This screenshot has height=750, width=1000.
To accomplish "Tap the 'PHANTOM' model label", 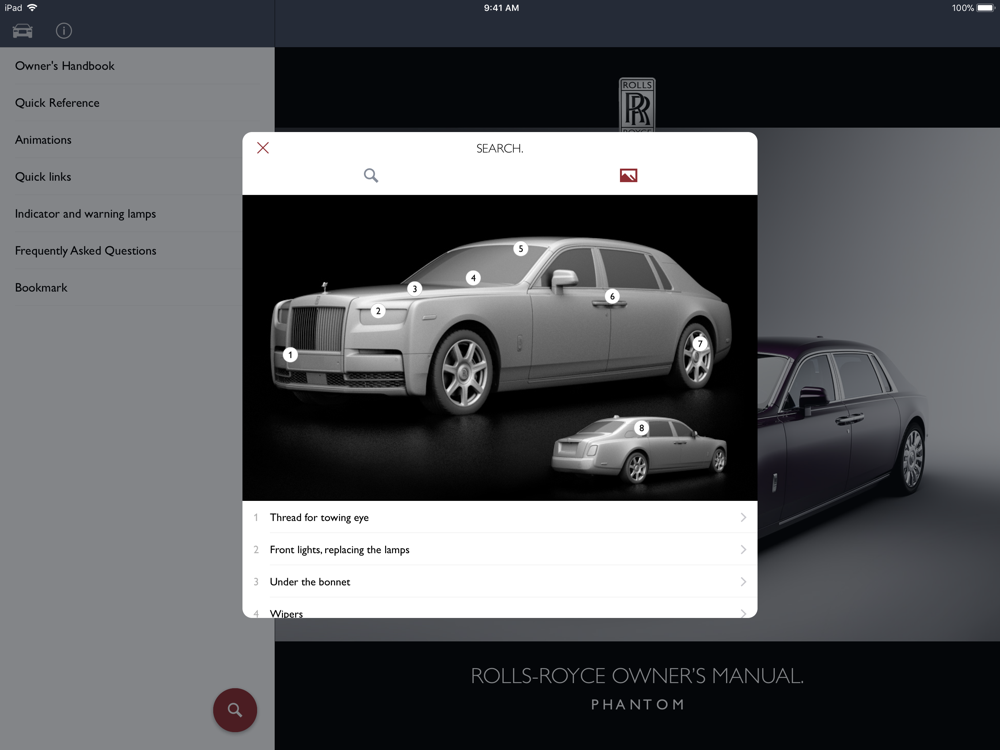I will [637, 705].
